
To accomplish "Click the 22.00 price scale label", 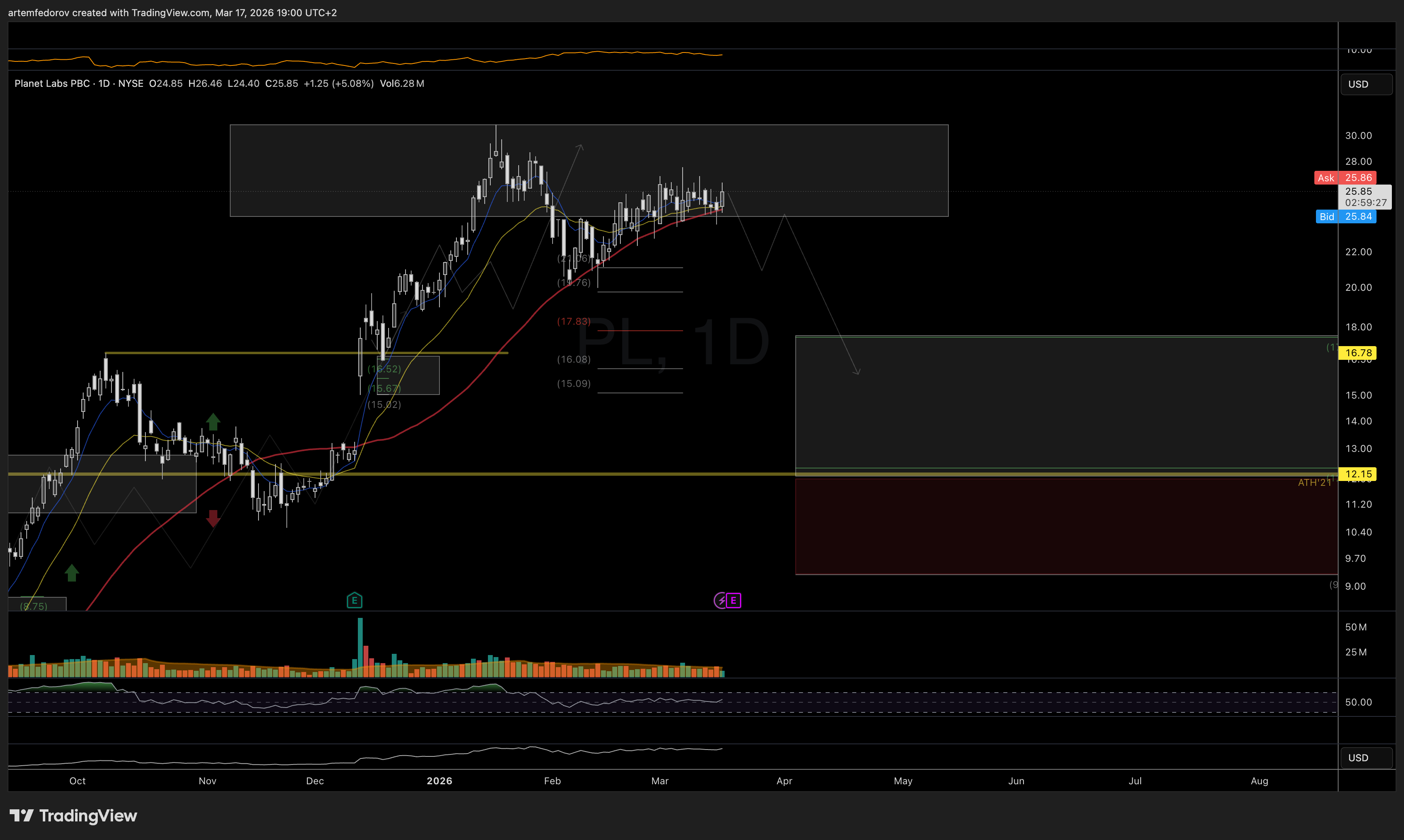I will click(1359, 252).
